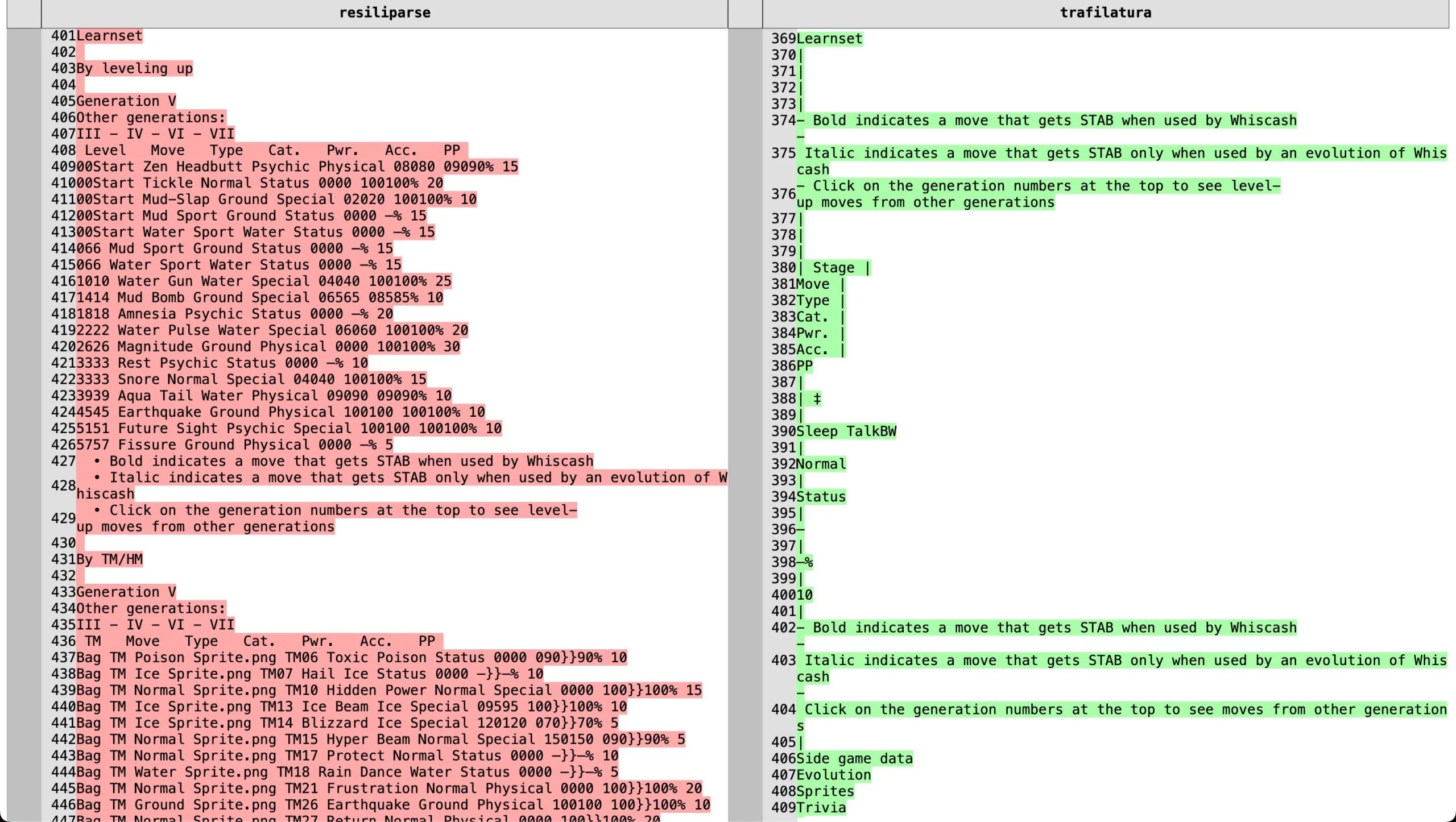This screenshot has height=822, width=1456.
Task: Click 'Other generations:' on line 406
Action: [x=151, y=118]
